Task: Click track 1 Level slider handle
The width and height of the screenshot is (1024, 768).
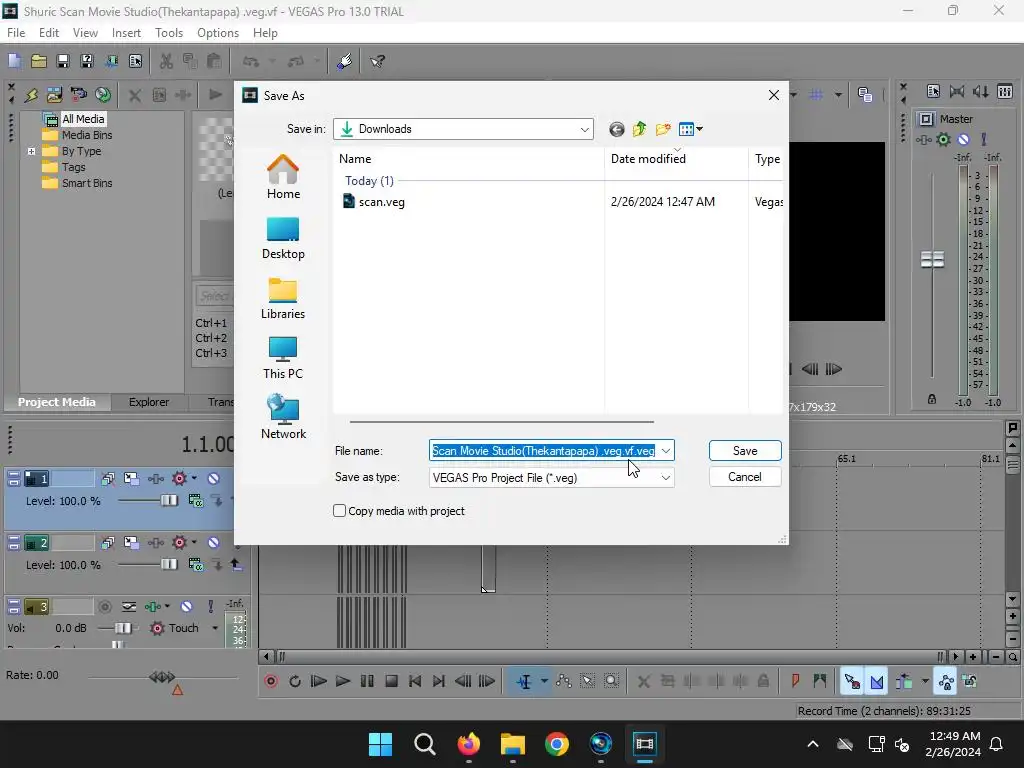Action: pos(168,501)
